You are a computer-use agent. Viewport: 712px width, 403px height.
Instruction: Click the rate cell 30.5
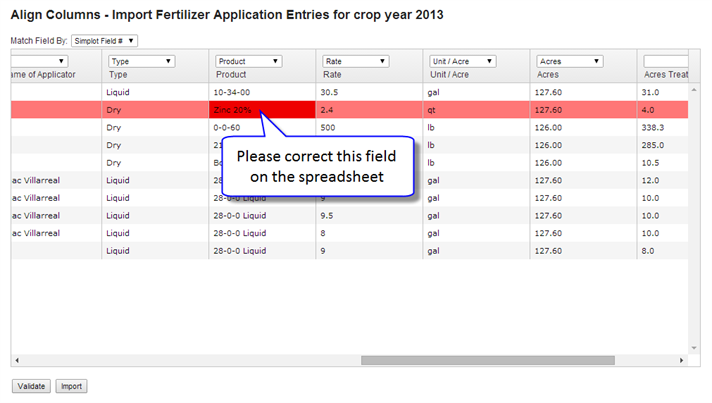(369, 92)
